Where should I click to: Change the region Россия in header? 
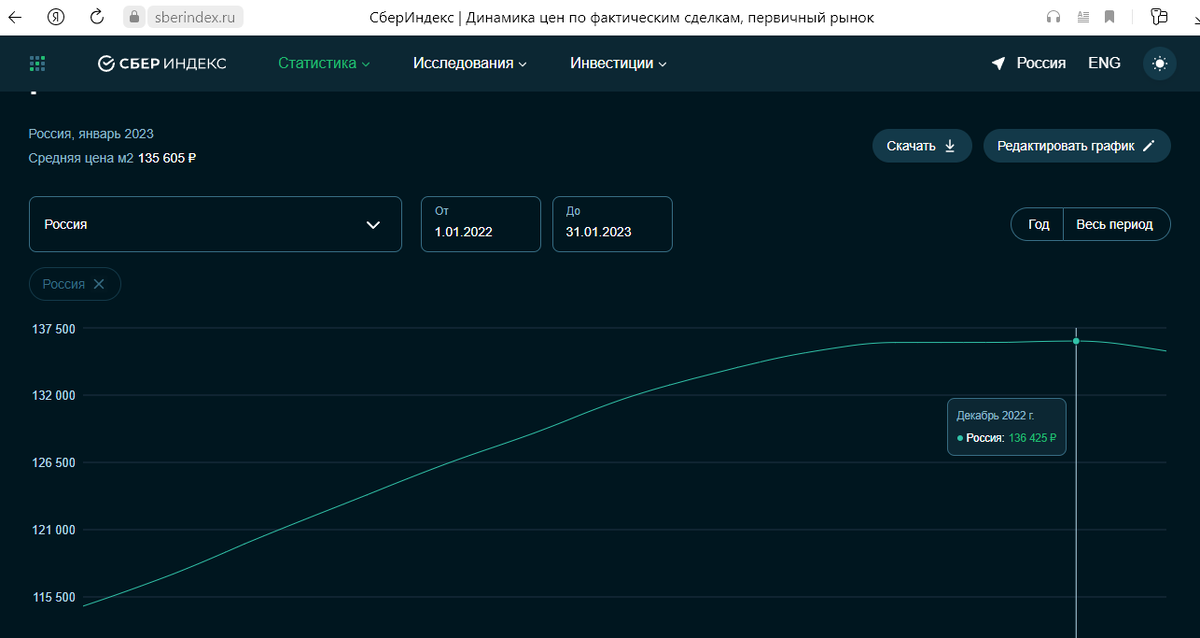click(1029, 63)
